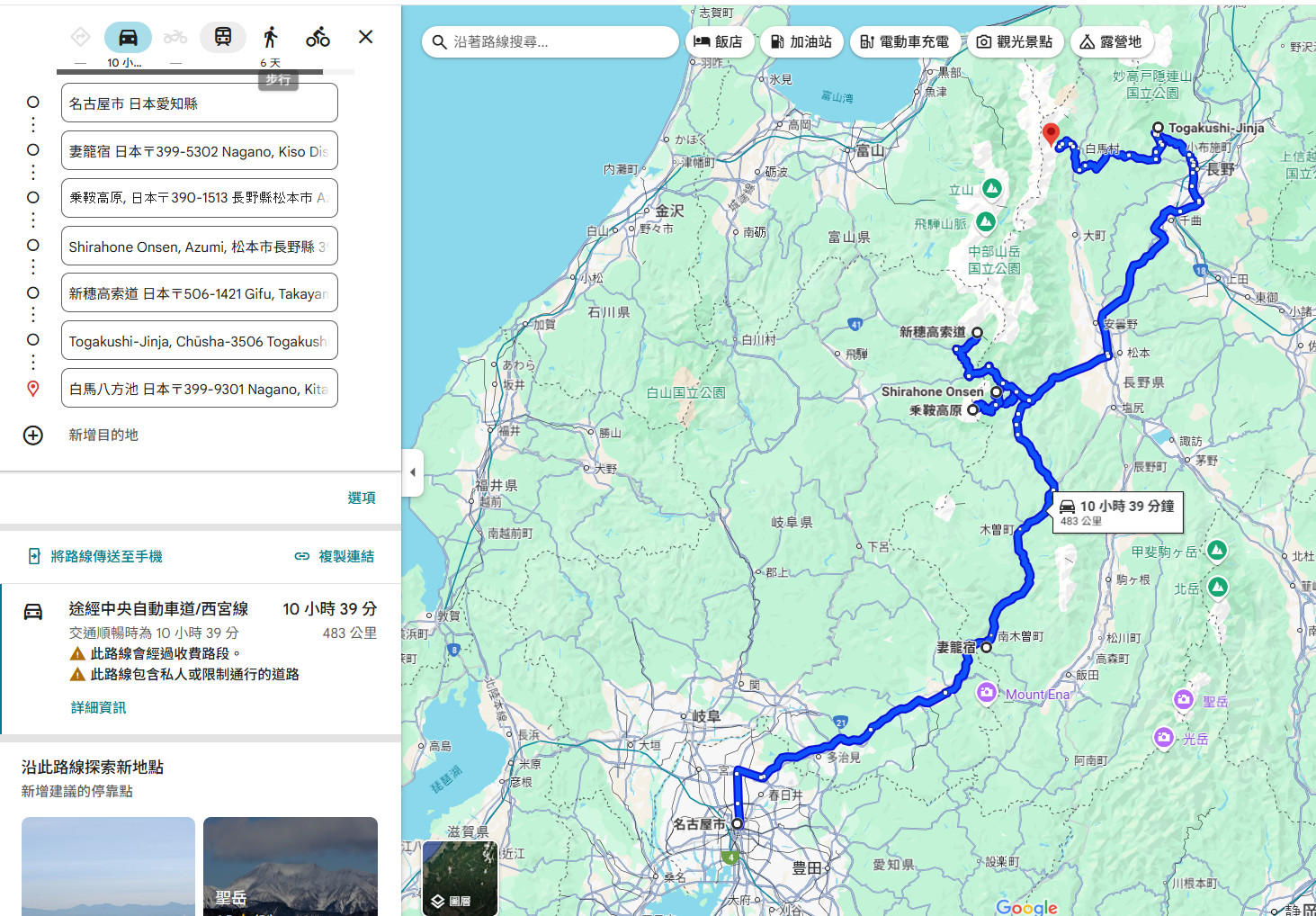Image resolution: width=1316 pixels, height=916 pixels.
Task: Select the 觀光景點 attractions chip
Action: [x=1015, y=42]
